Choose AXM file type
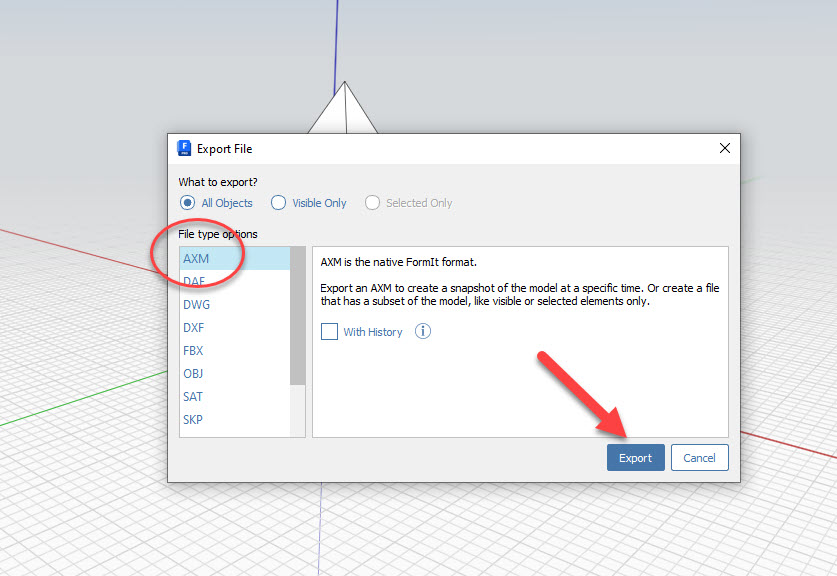837x576 pixels. [x=235, y=258]
